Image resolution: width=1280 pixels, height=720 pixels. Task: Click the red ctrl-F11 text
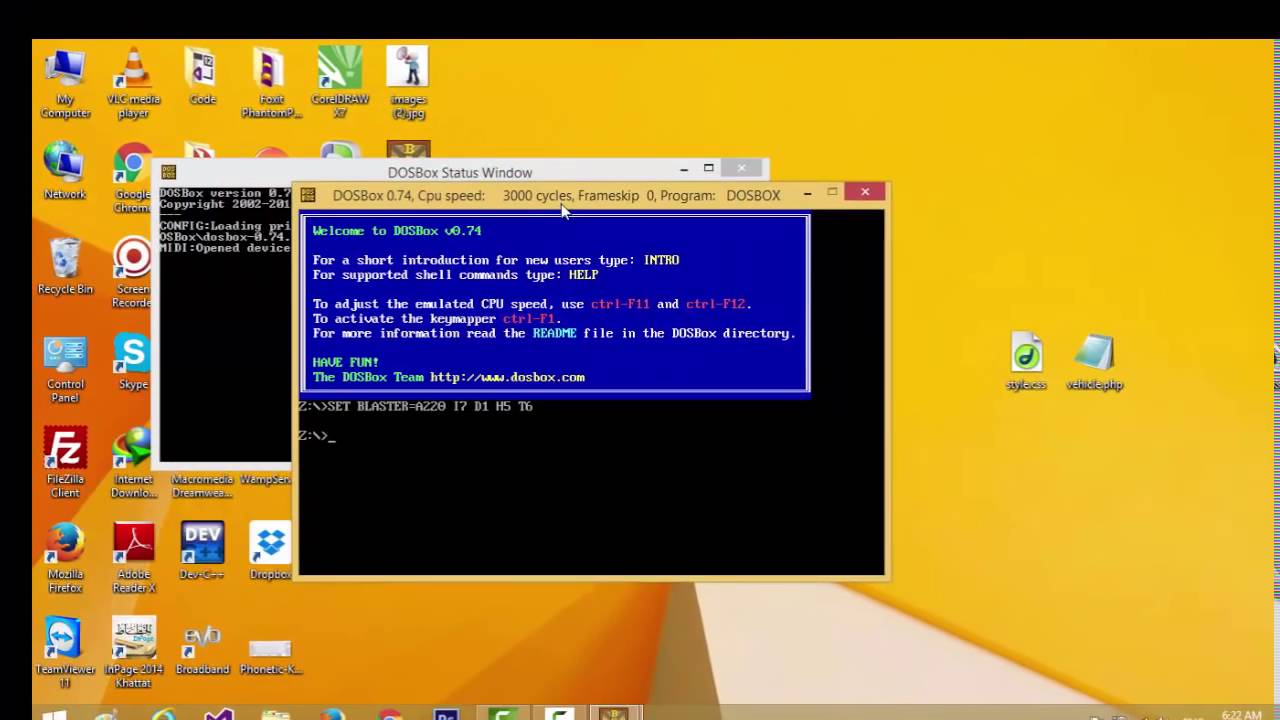click(x=620, y=304)
